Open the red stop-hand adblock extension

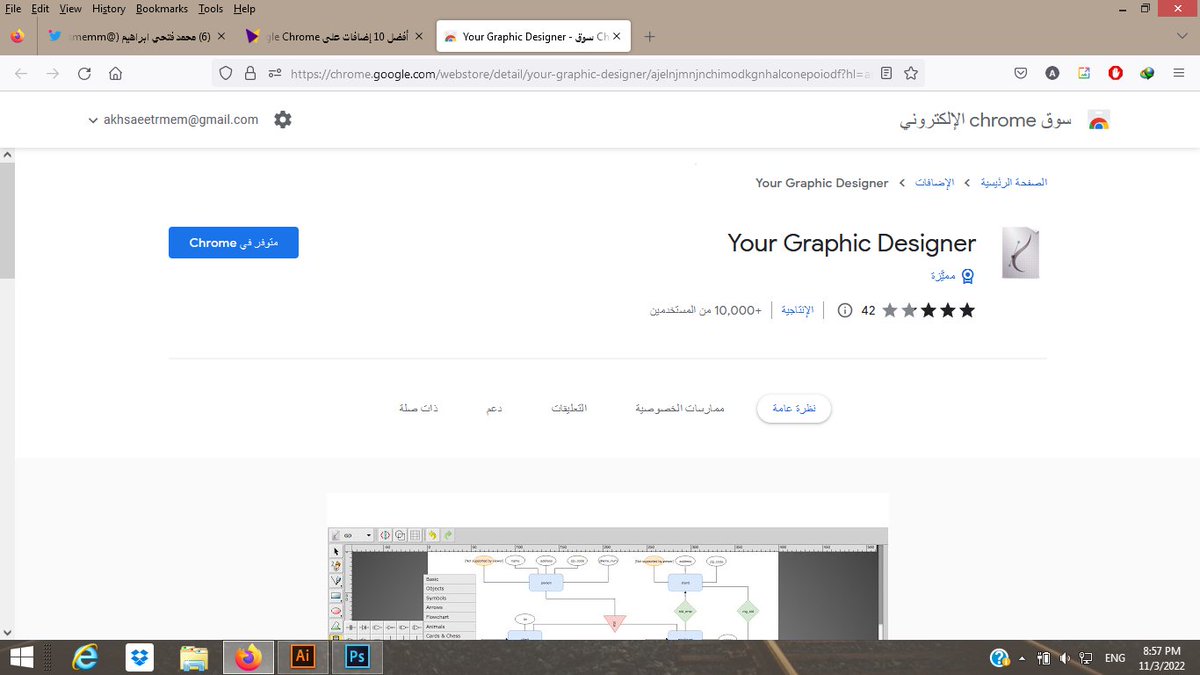tap(1116, 73)
